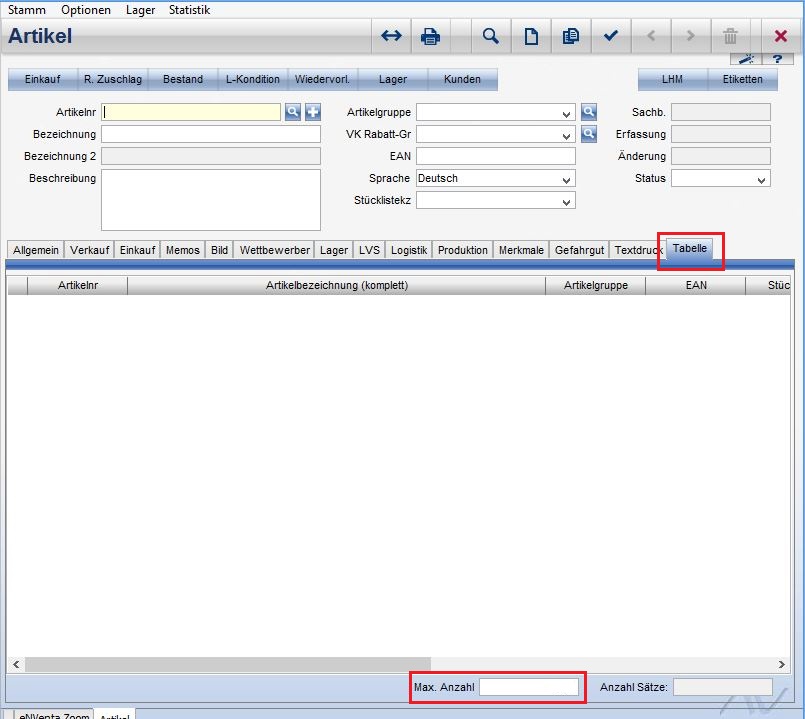Click the lookup icon next to Artikelgruppe
805x719 pixels.
[589, 113]
